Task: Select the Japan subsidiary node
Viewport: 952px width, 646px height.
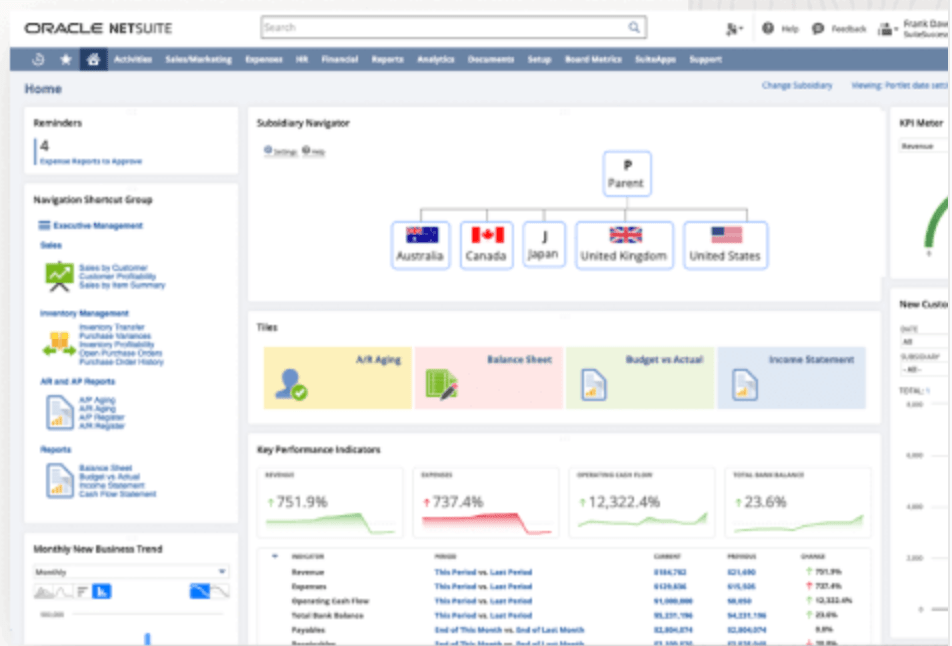Action: pyautogui.click(x=543, y=244)
